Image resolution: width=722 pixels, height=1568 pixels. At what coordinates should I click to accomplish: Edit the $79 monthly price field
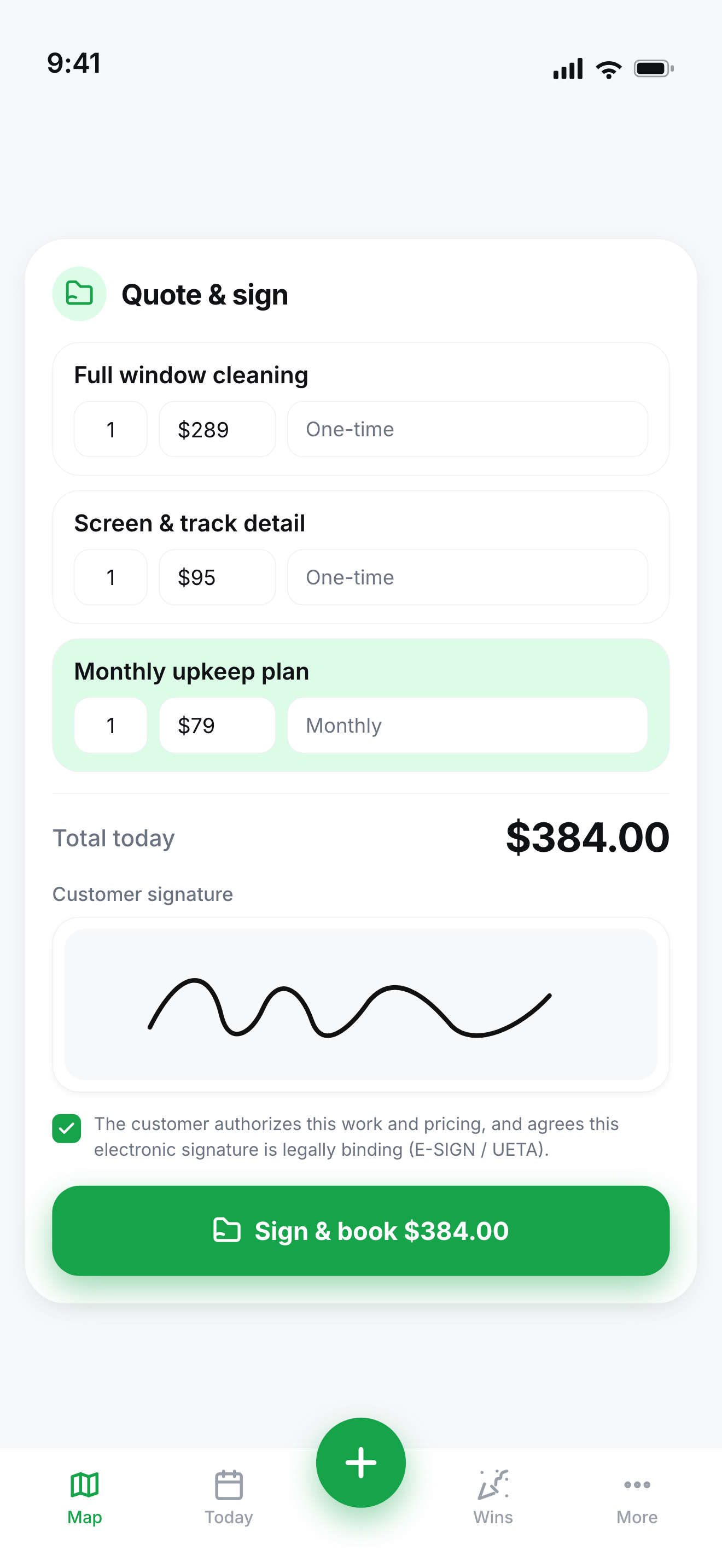click(x=217, y=725)
